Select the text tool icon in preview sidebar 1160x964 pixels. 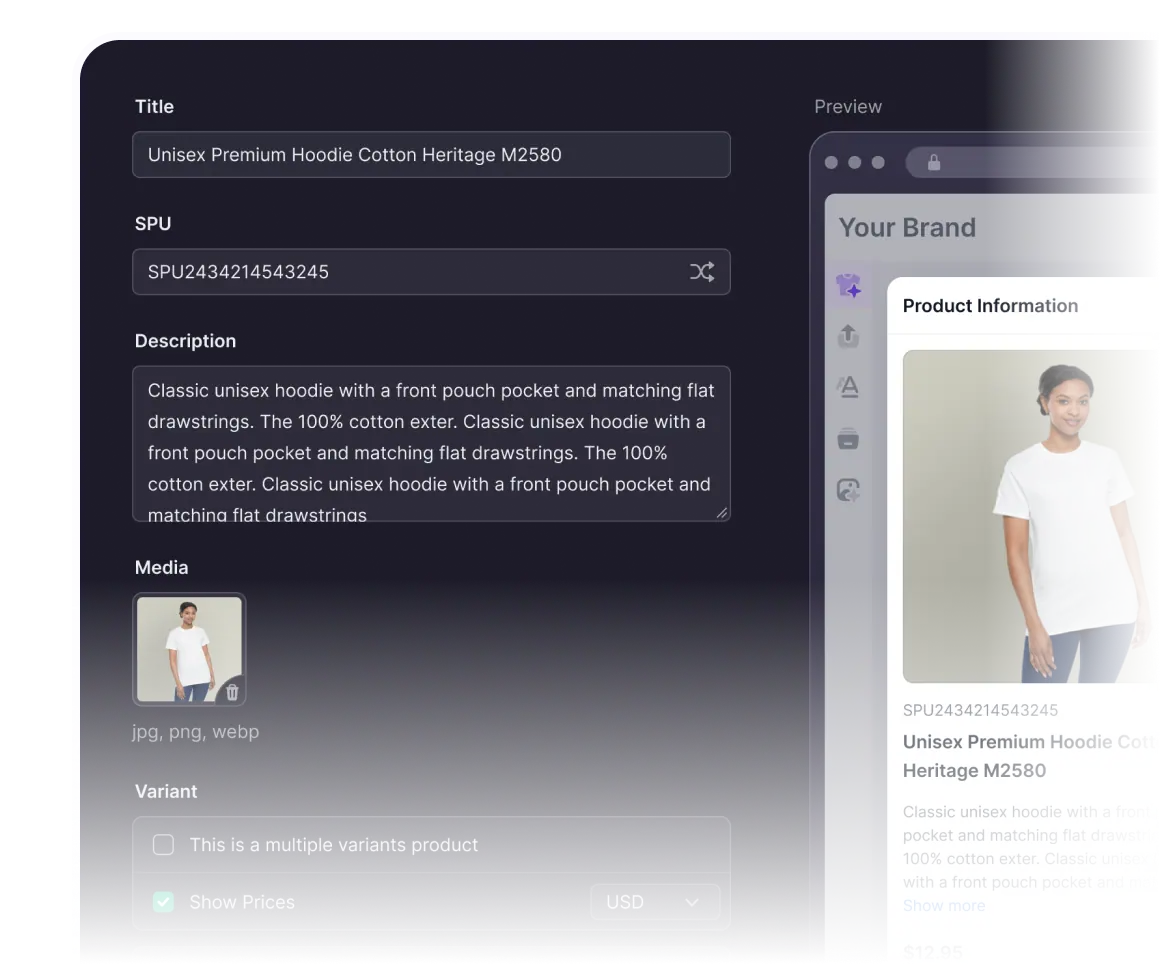click(x=849, y=387)
